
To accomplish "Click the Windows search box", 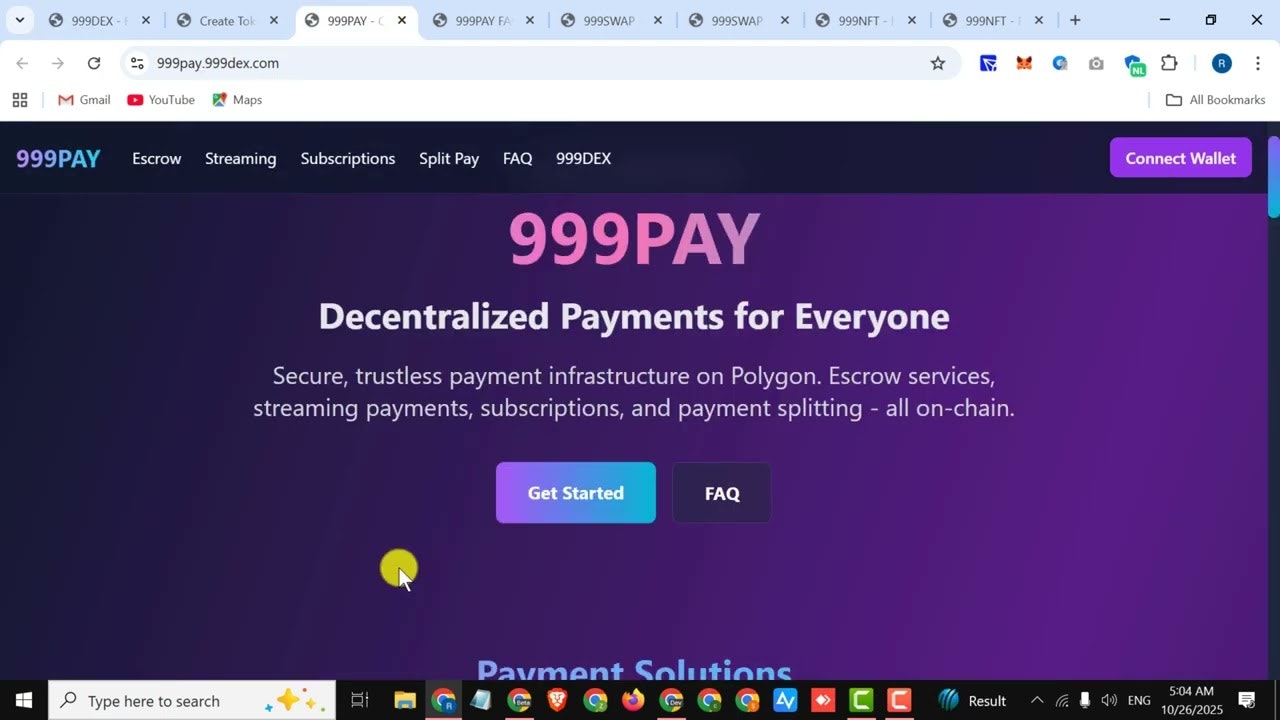I will click(x=192, y=700).
